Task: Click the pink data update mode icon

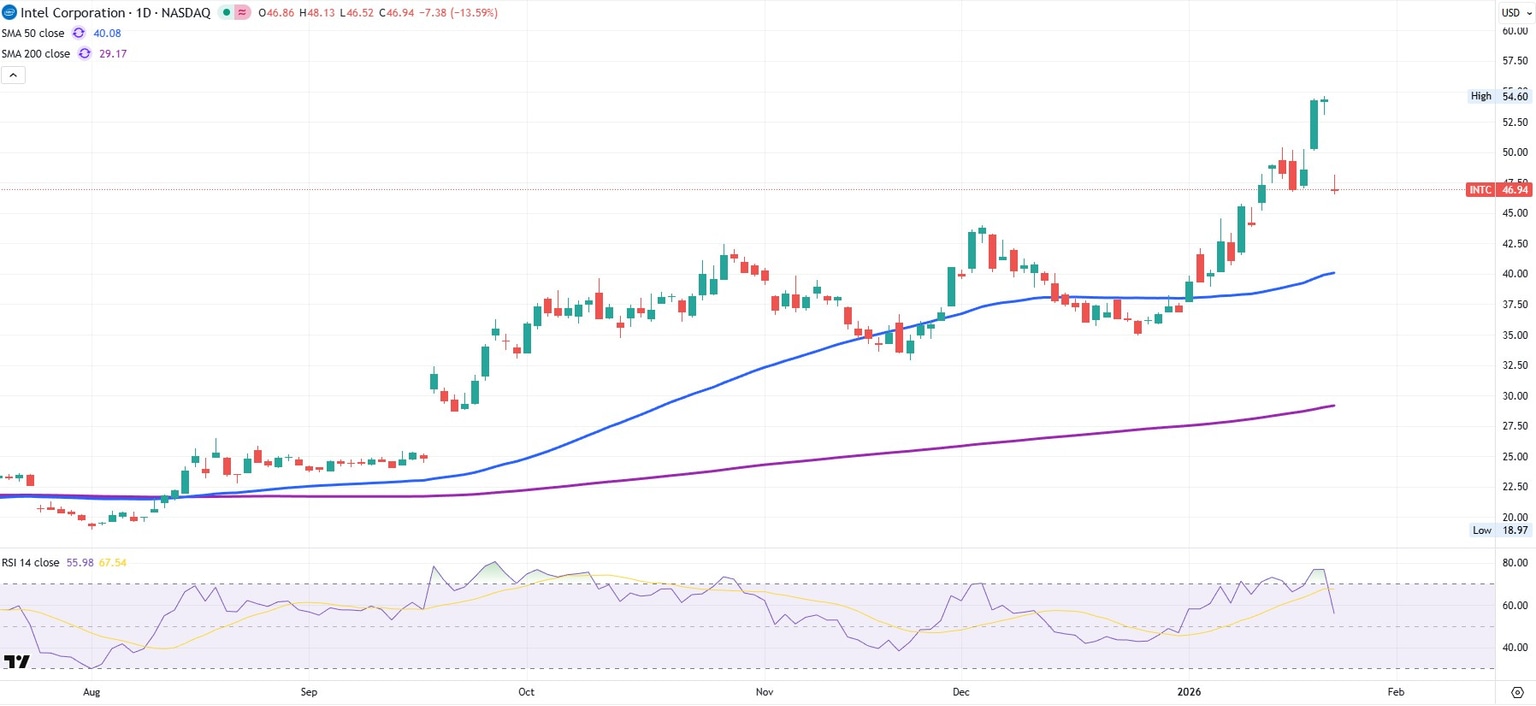Action: pyautogui.click(x=242, y=13)
